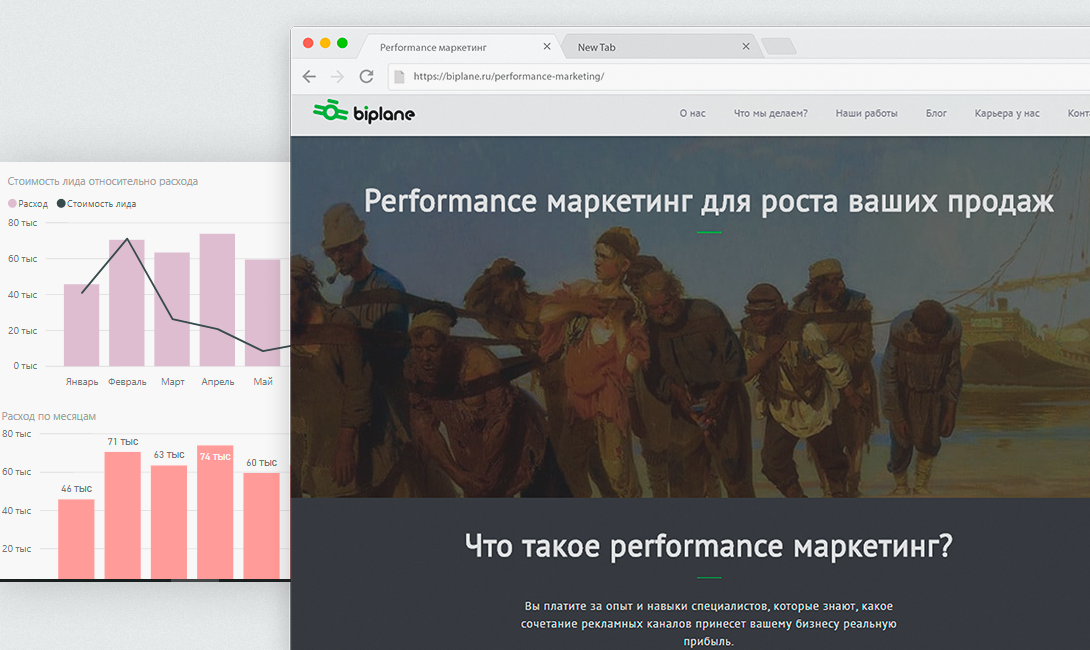Click the Стоимость лида относительно расхода title

(x=103, y=181)
